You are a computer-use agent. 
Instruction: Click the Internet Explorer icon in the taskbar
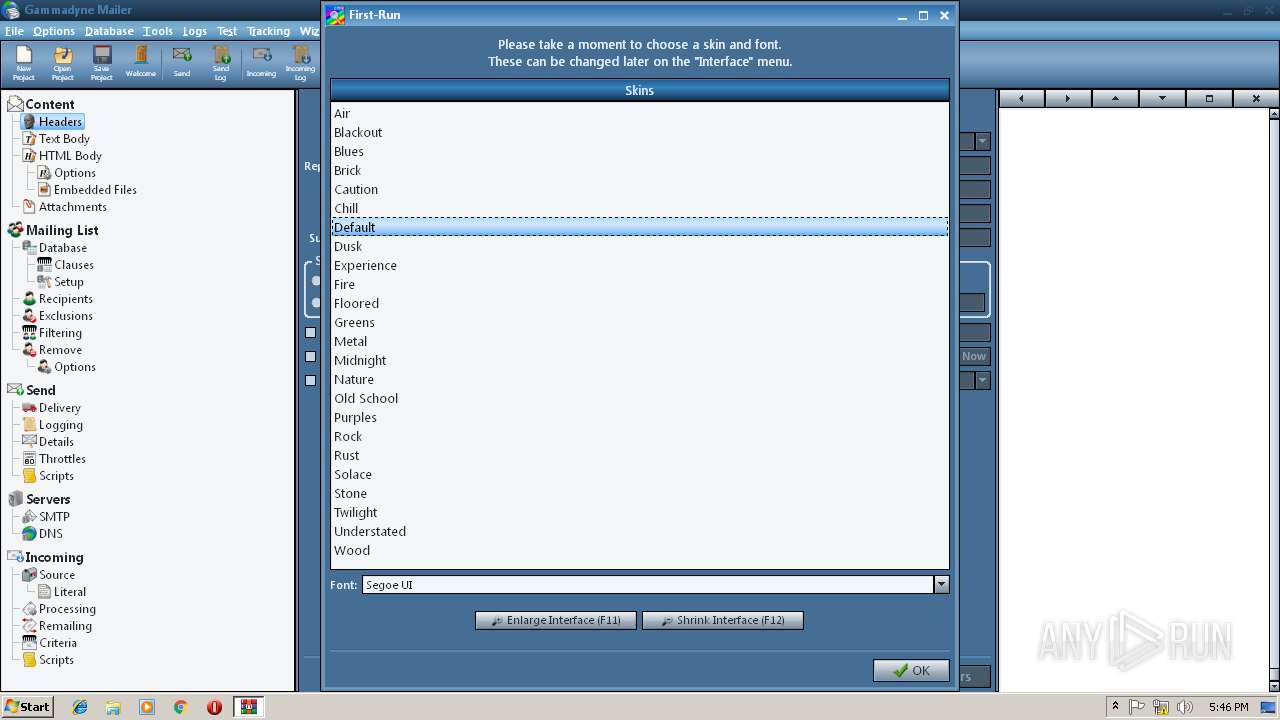click(80, 707)
